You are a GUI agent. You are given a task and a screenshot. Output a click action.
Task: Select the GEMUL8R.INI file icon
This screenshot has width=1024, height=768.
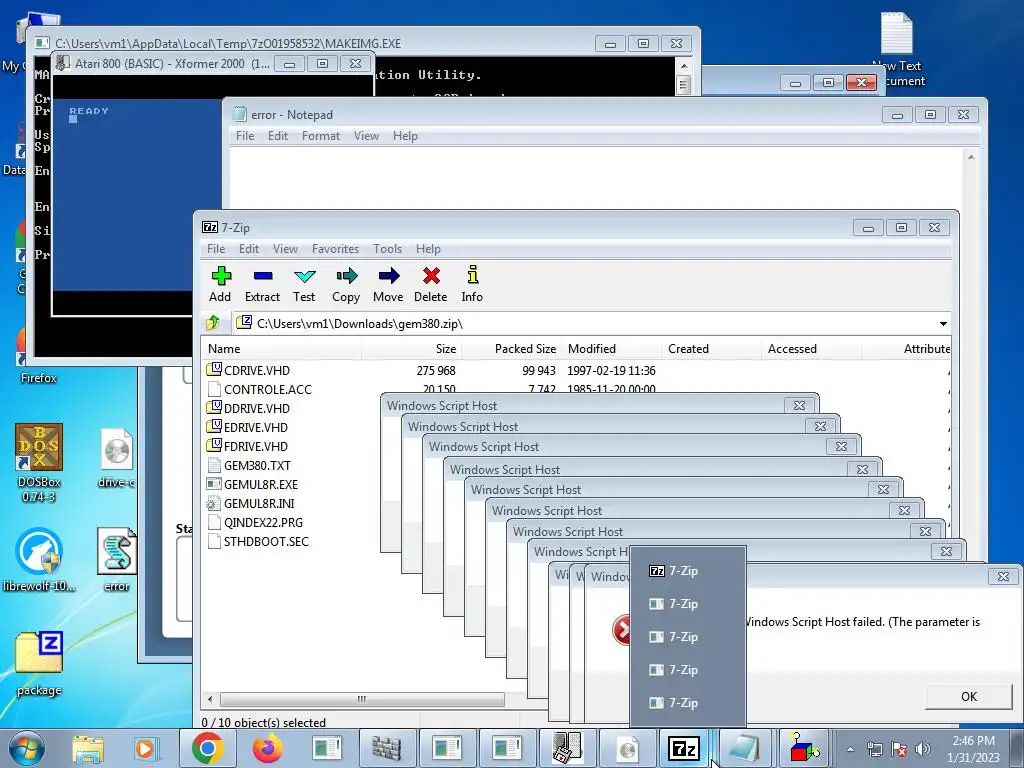click(x=214, y=503)
